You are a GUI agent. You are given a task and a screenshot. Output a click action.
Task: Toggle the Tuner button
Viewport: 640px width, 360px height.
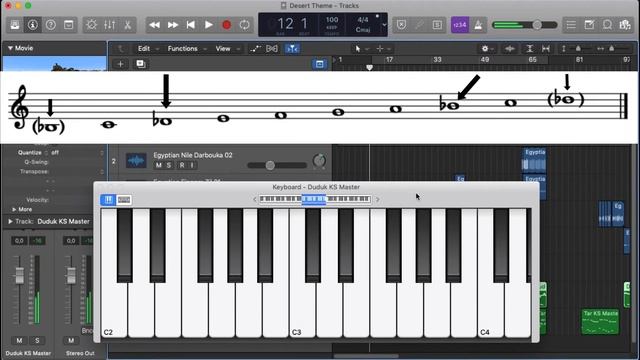pos(419,25)
